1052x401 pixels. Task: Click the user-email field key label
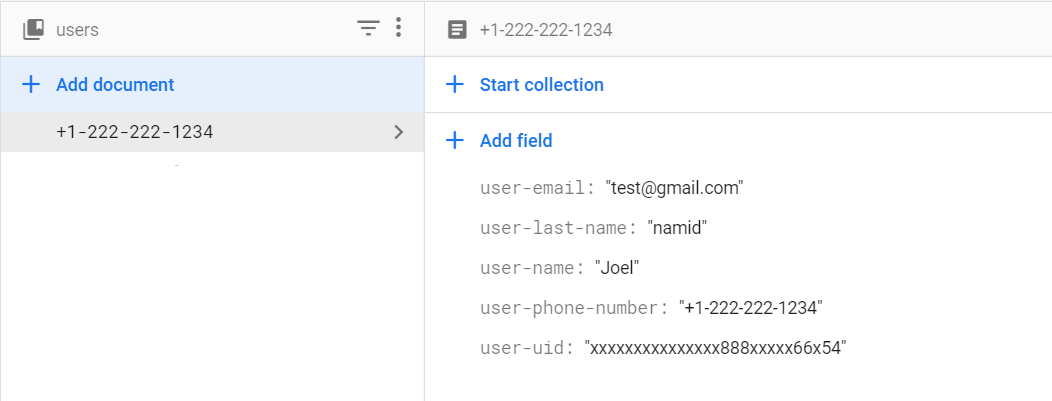[x=537, y=188]
